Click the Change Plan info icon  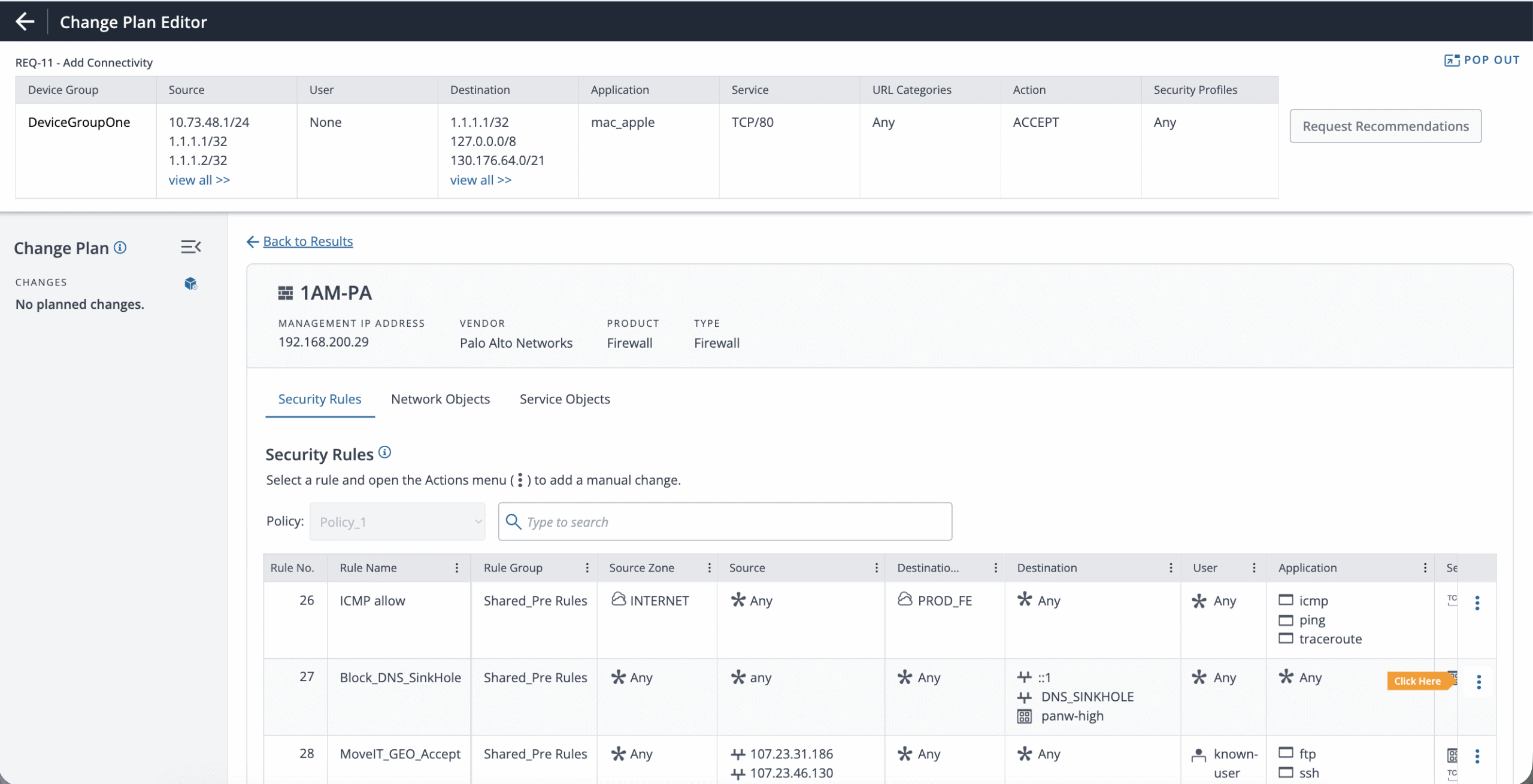click(120, 248)
